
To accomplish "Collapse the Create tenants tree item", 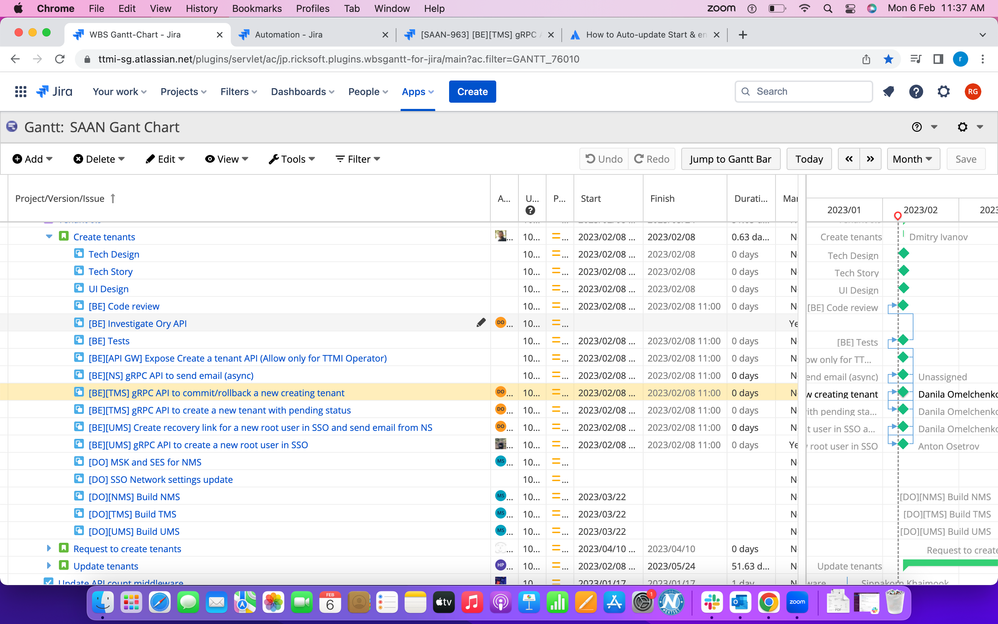I will coord(49,236).
